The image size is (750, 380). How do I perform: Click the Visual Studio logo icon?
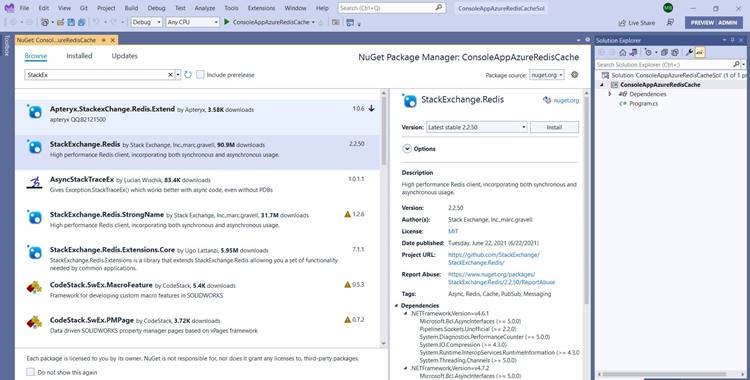pos(9,8)
